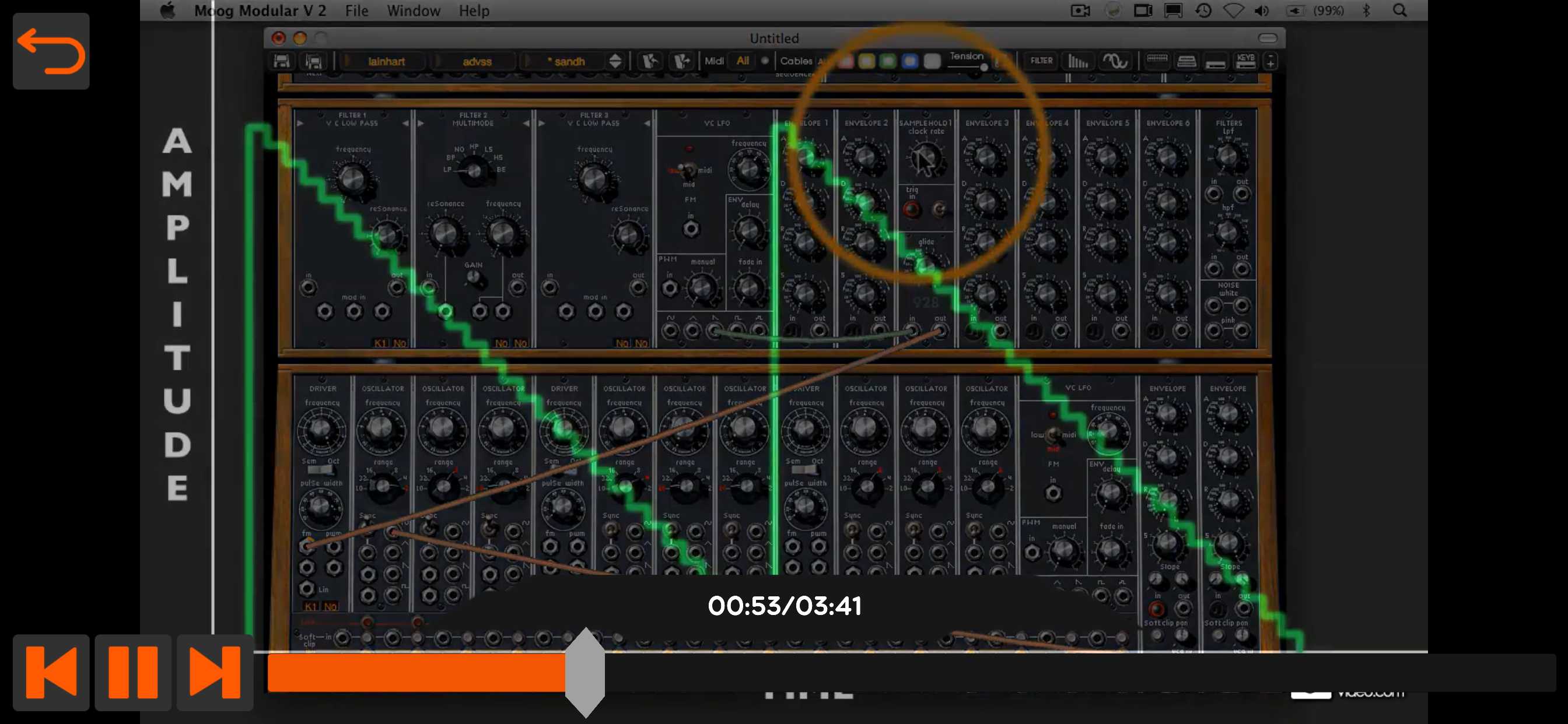The width and height of the screenshot is (1568, 724).
Task: Open the Apple menu
Action: coord(167,10)
